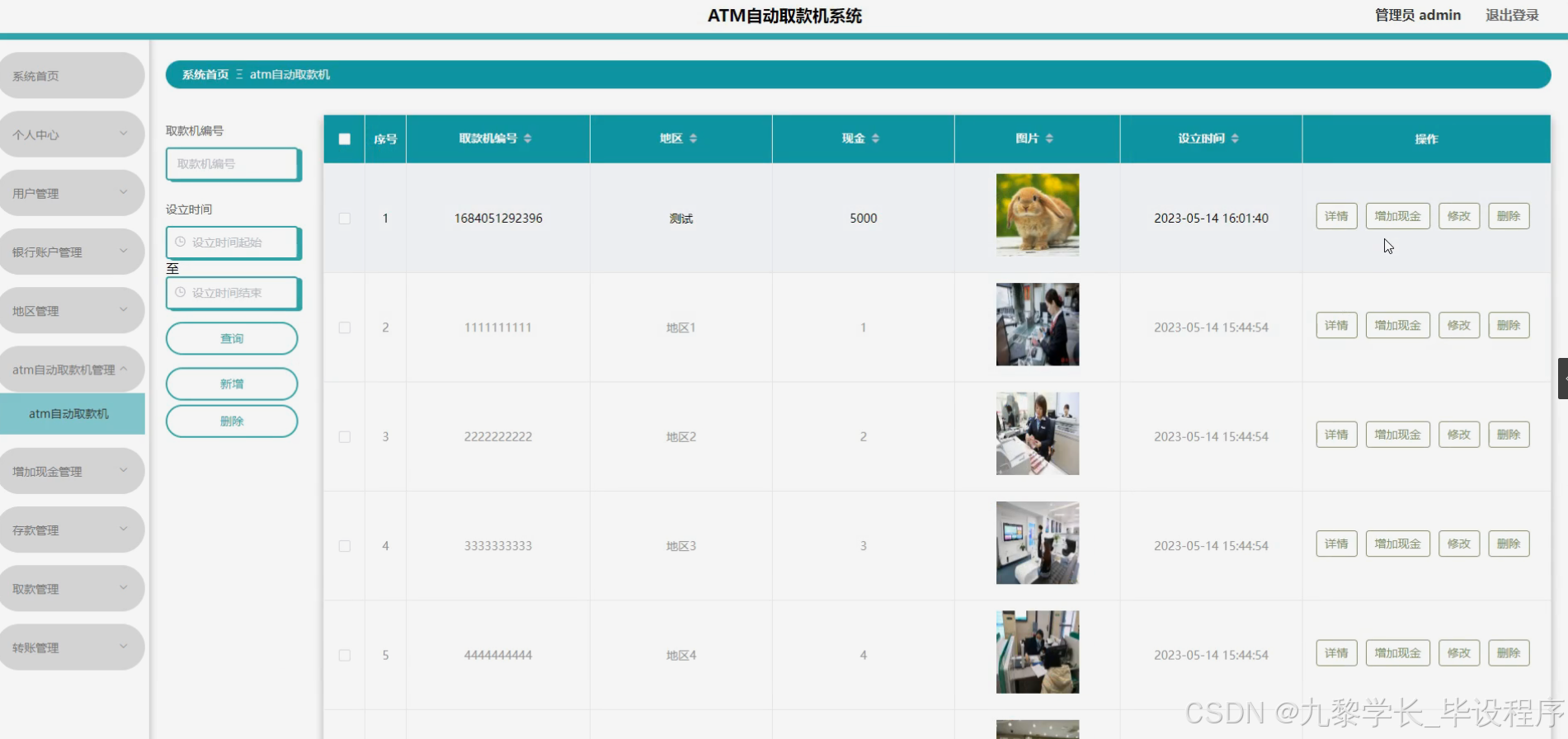Click 修改 for row 1111111111
The image size is (1568, 739).
[1459, 325]
